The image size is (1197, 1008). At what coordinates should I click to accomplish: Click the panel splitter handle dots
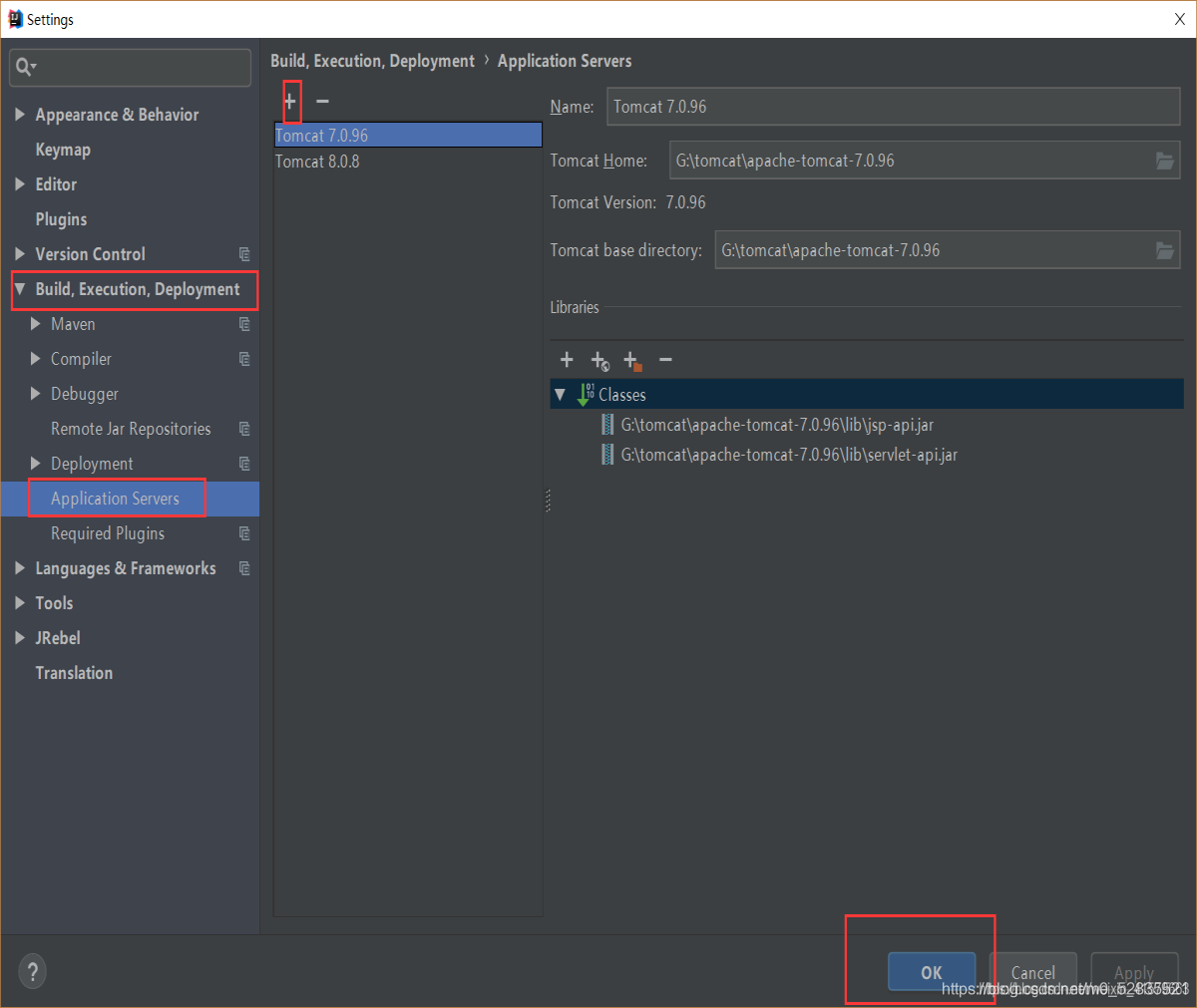click(x=548, y=501)
